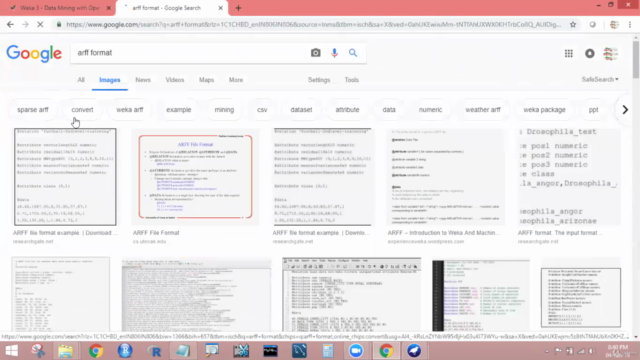The width and height of the screenshot is (640, 360).
Task: Open a new browser tab with plus
Action: pos(238,8)
